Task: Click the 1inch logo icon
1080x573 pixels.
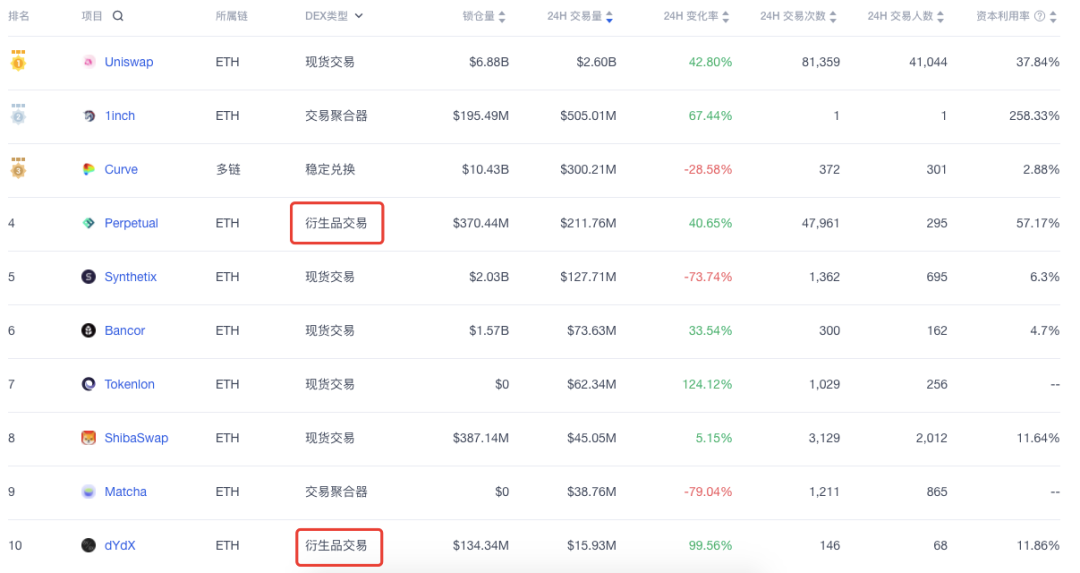Action: [89, 116]
